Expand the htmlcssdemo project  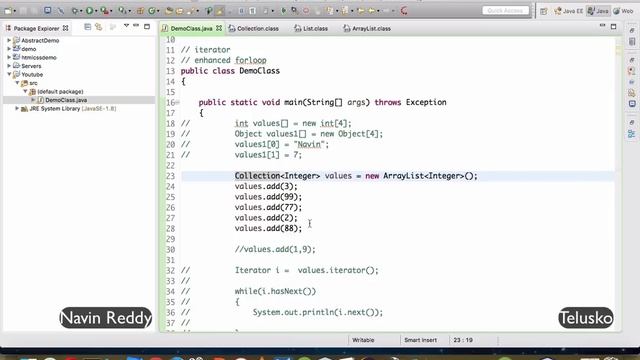point(9,58)
